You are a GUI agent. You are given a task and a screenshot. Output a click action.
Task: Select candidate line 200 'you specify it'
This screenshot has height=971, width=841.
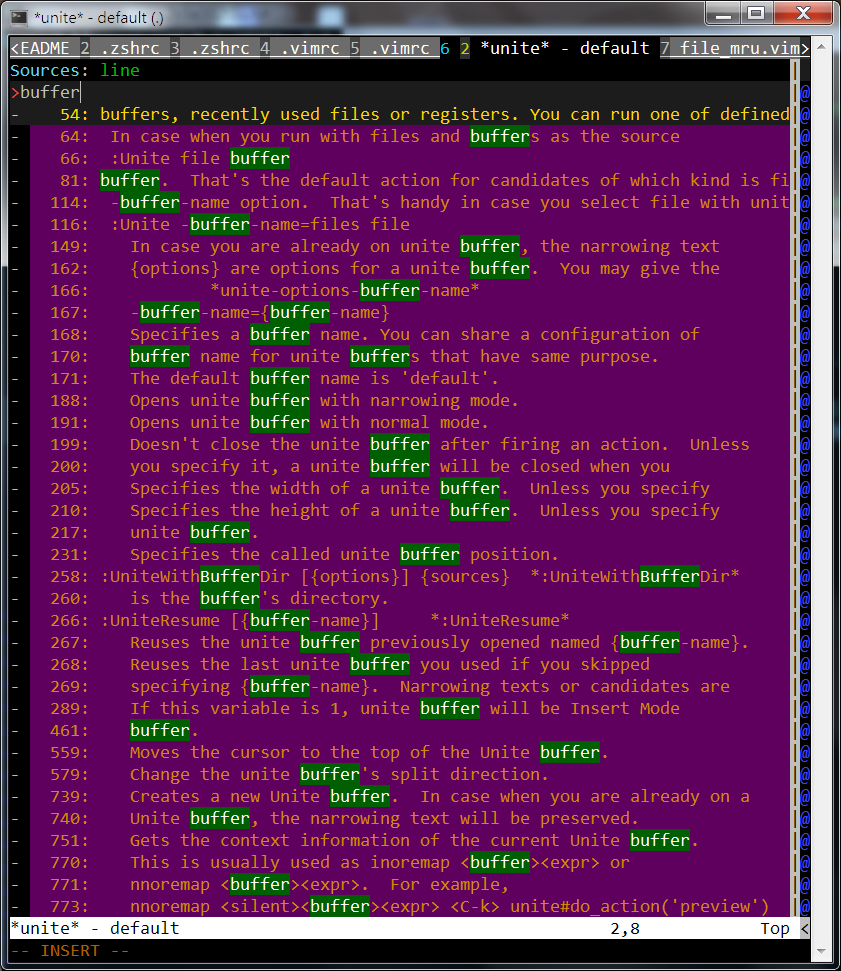coord(400,466)
